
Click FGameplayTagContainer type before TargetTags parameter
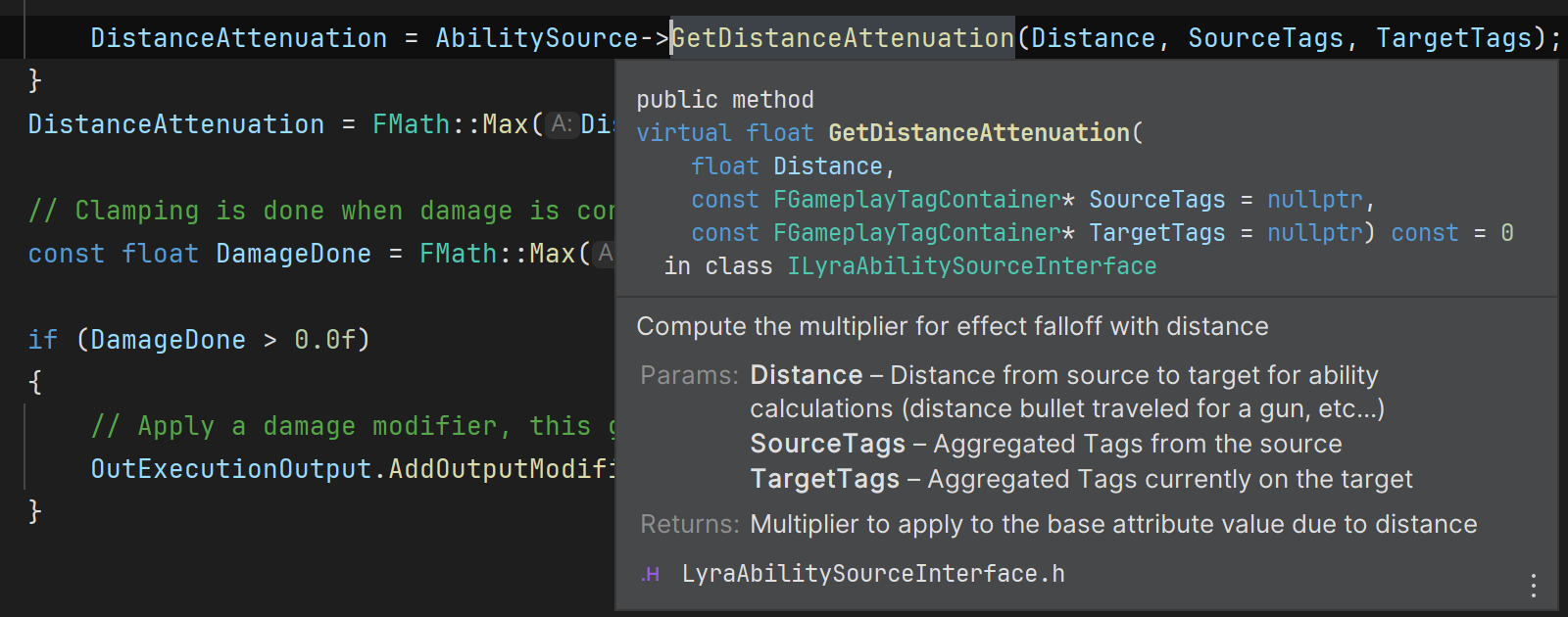[916, 233]
